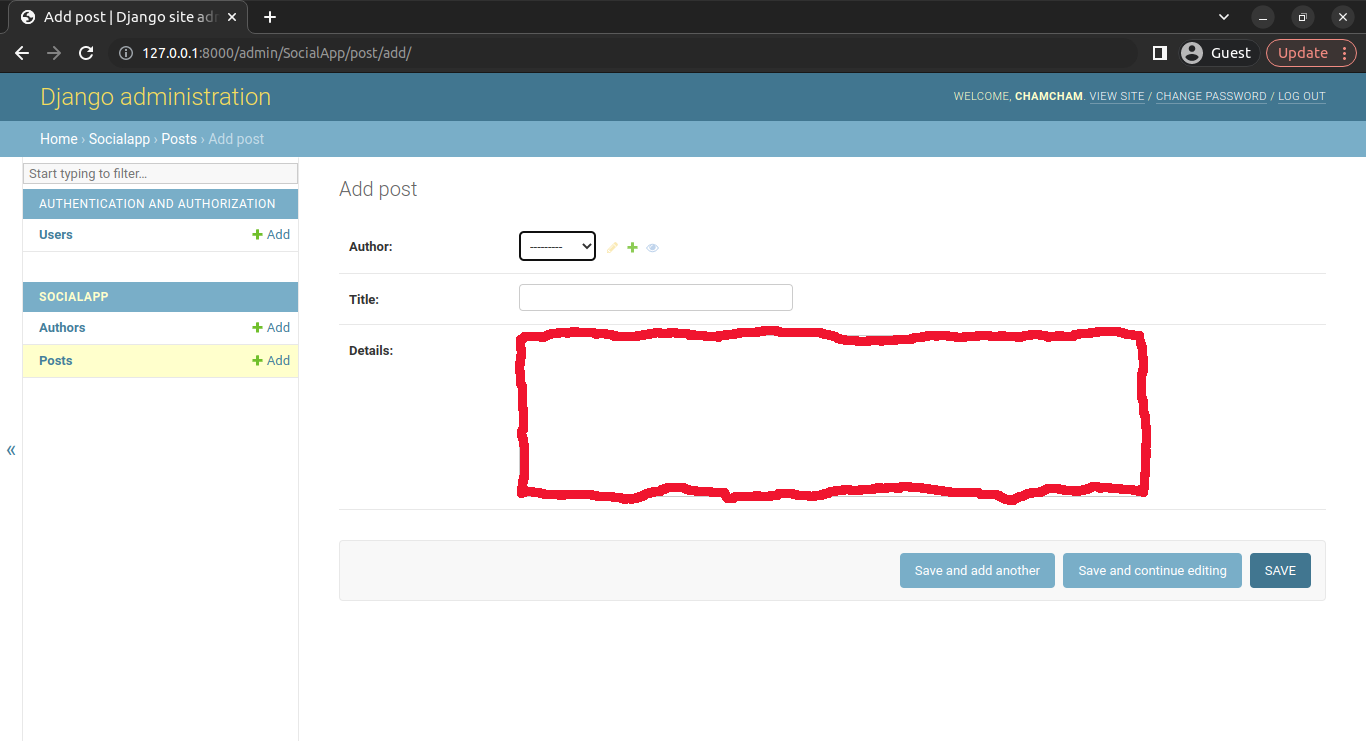The image size is (1366, 741).
Task: Click Save and add another button
Action: coord(977,571)
